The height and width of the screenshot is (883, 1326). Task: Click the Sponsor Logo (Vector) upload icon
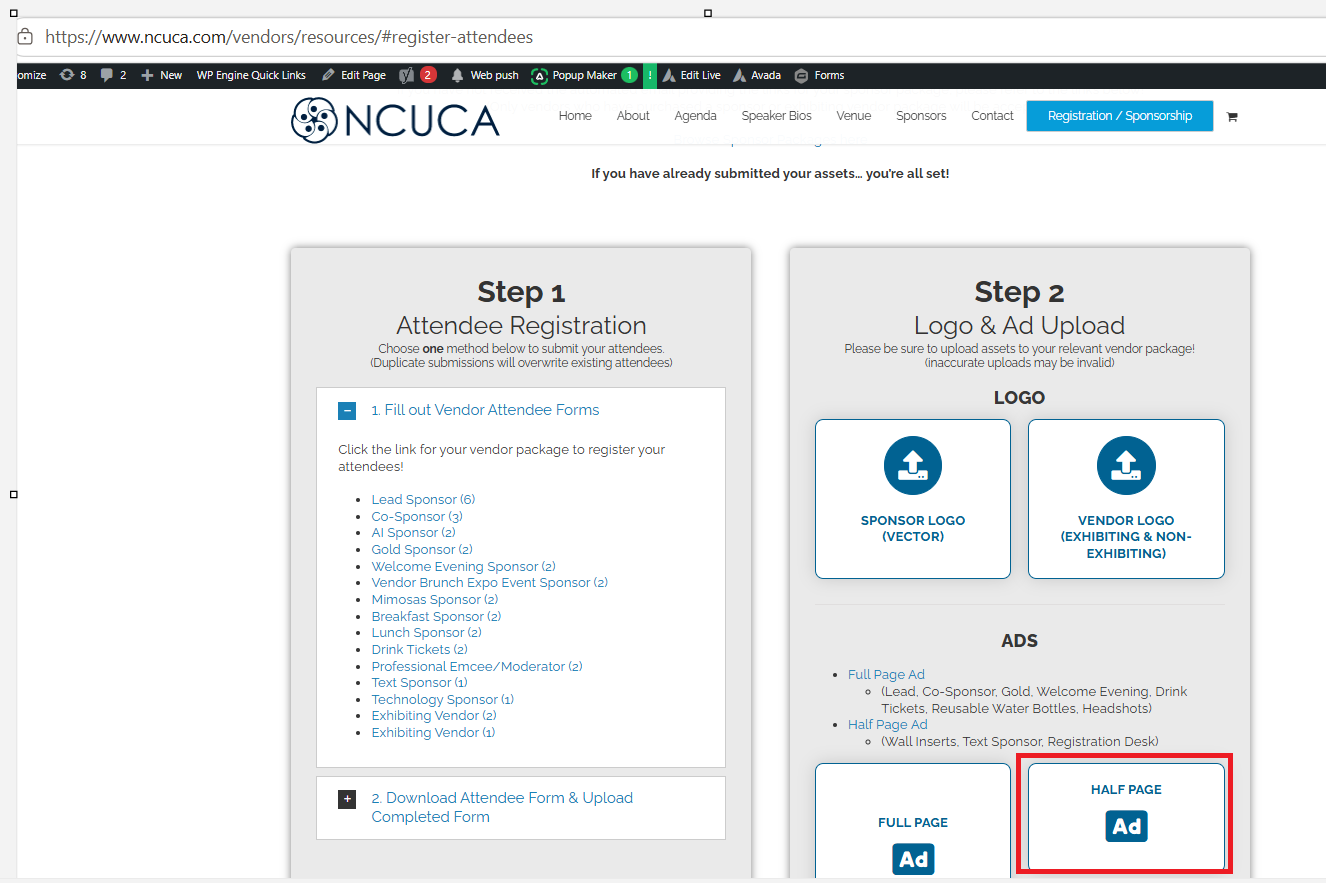click(913, 466)
